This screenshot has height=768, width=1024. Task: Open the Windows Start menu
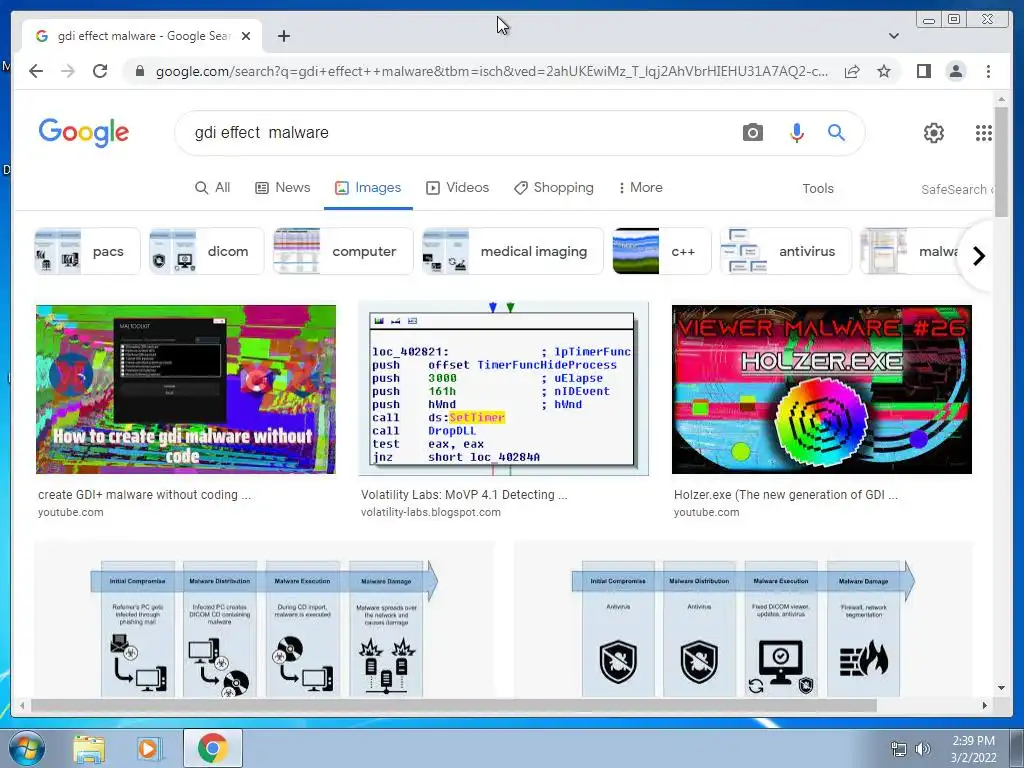point(26,748)
